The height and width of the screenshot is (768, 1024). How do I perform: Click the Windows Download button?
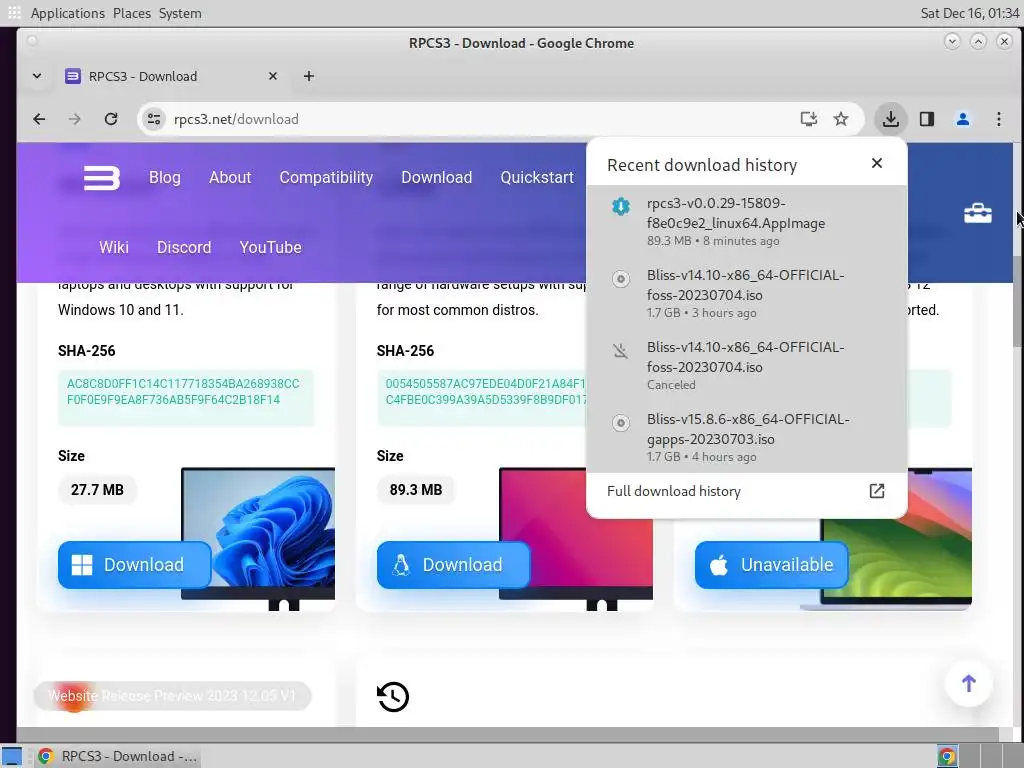[x=135, y=565]
